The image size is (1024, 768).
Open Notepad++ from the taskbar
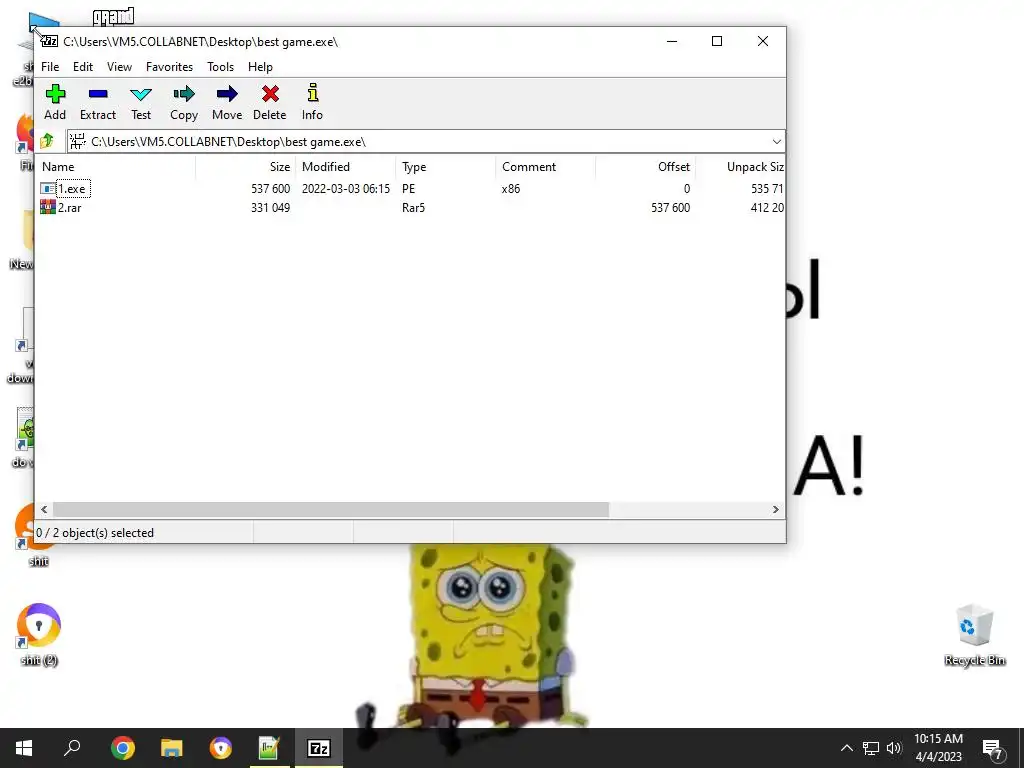(269, 748)
